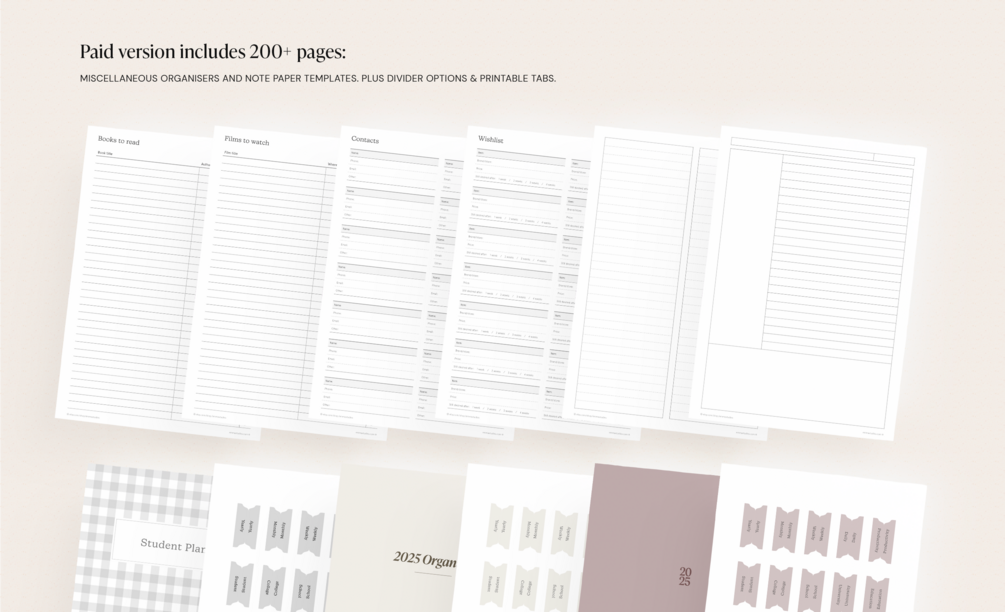1005x612 pixels.
Task: Open the Cornell-style note paper page
Action: pos(809,282)
